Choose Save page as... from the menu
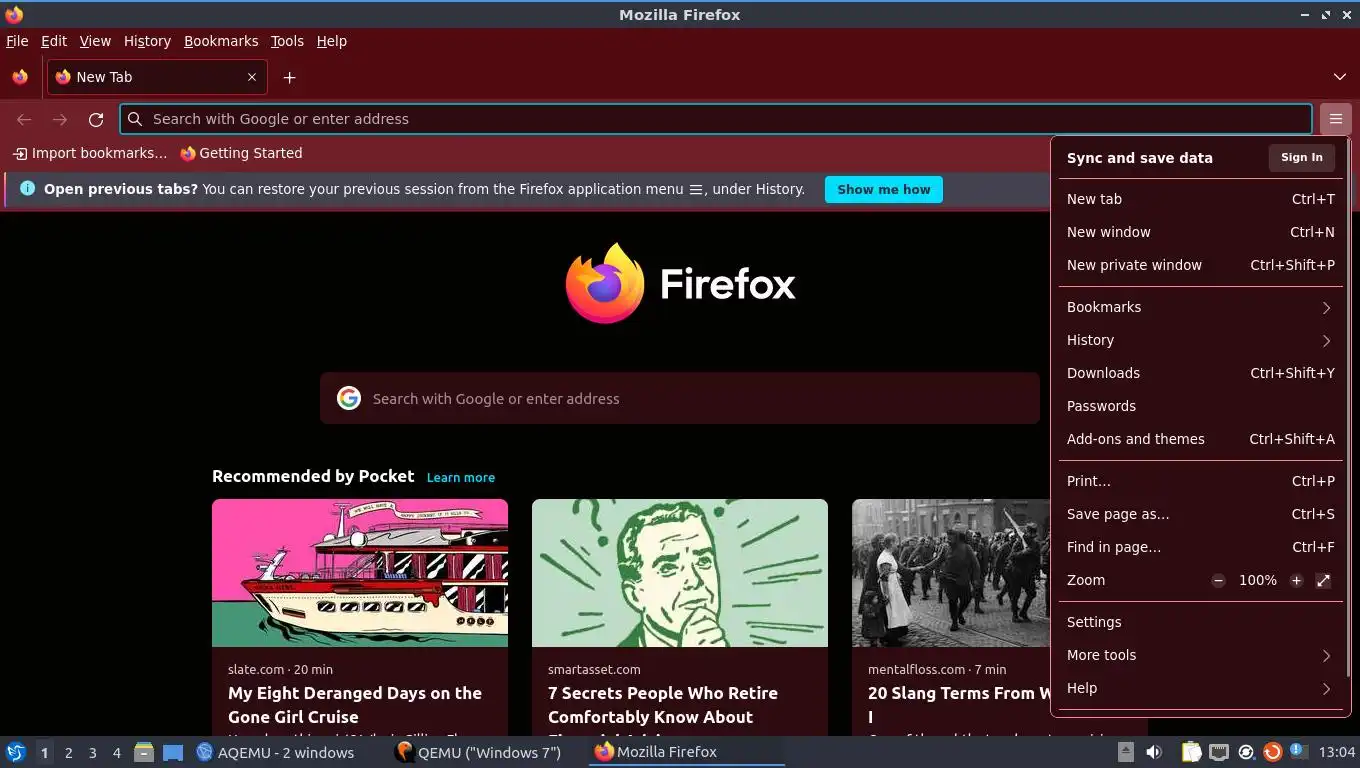This screenshot has width=1360, height=768. 1200,514
